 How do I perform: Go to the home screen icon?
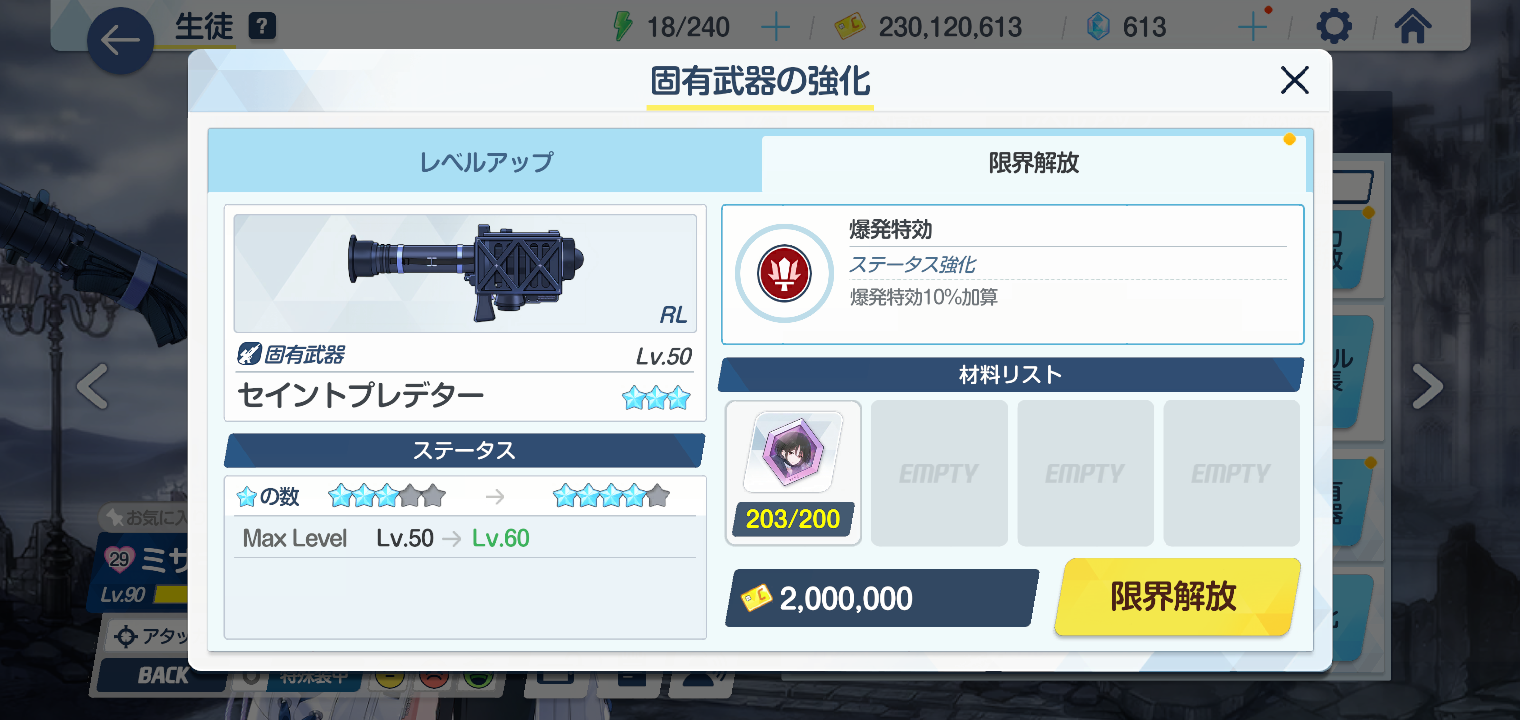click(x=1412, y=26)
